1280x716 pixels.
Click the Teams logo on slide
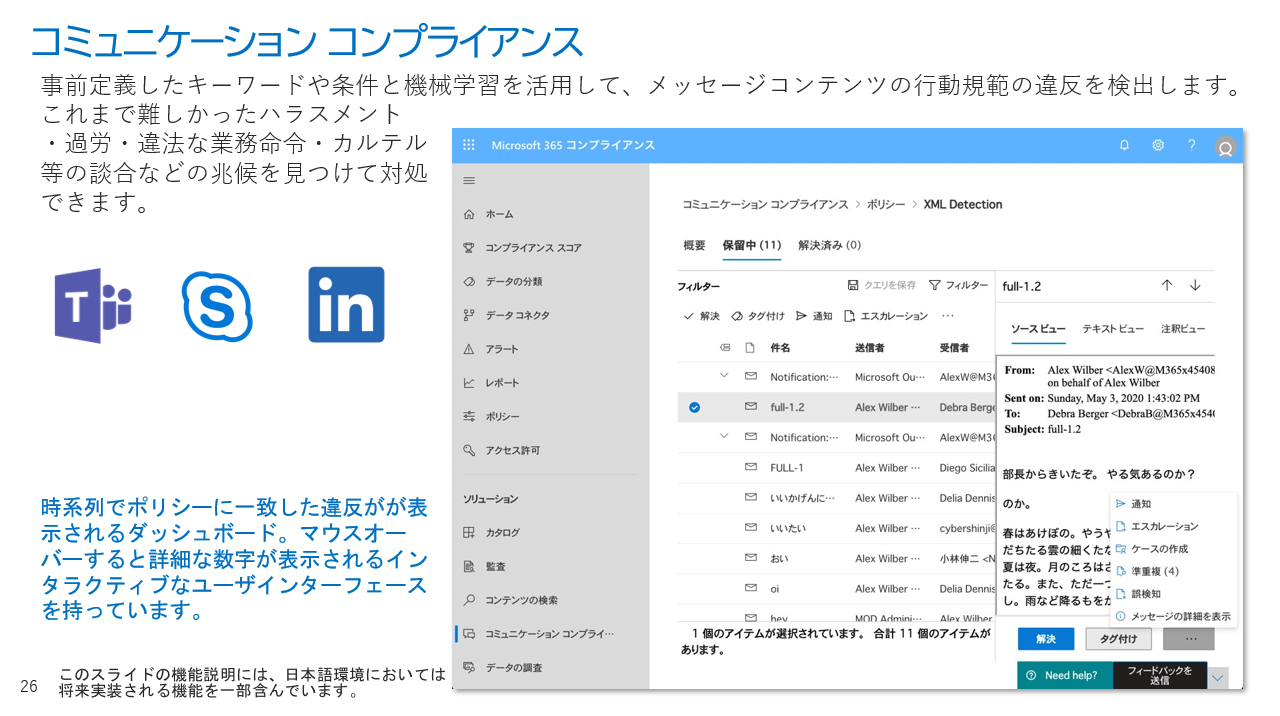[93, 305]
